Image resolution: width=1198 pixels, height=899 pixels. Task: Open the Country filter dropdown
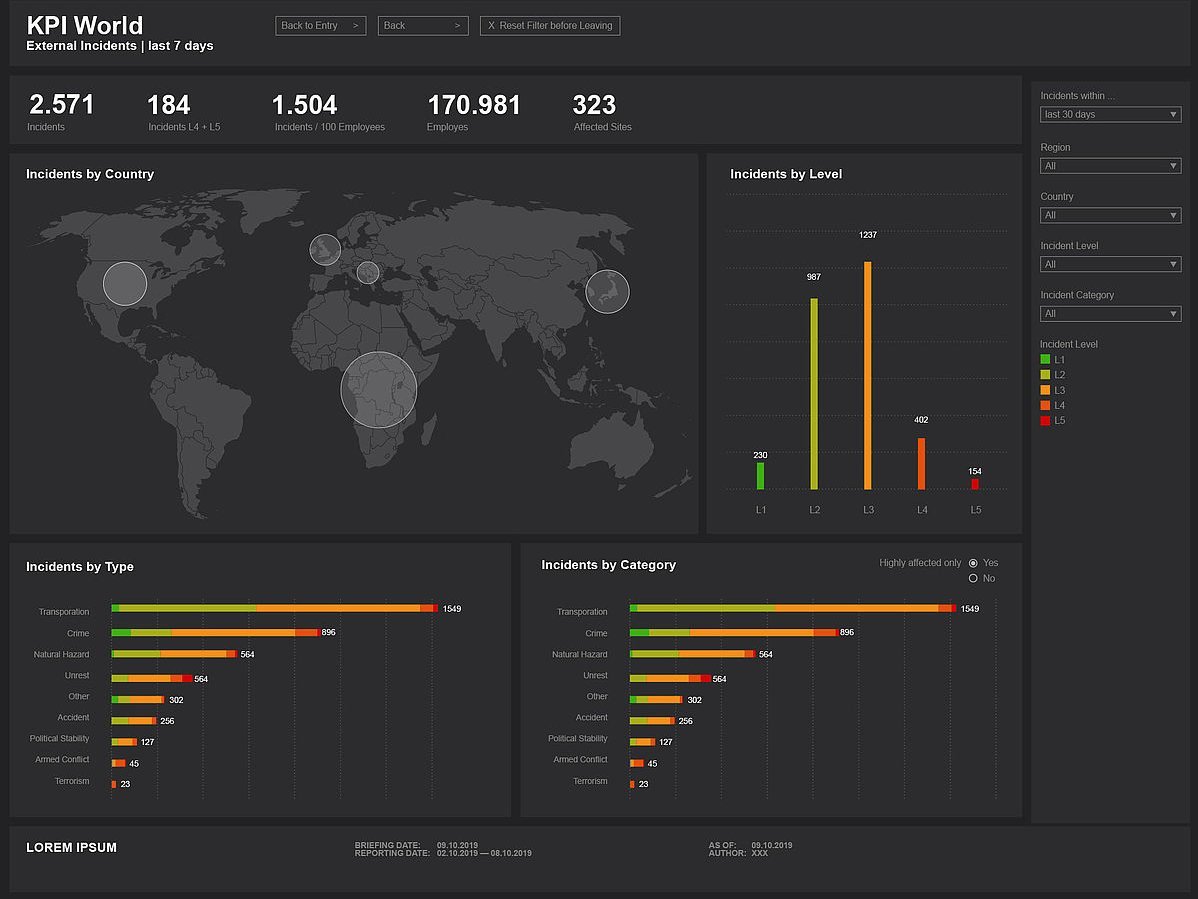coord(1110,214)
